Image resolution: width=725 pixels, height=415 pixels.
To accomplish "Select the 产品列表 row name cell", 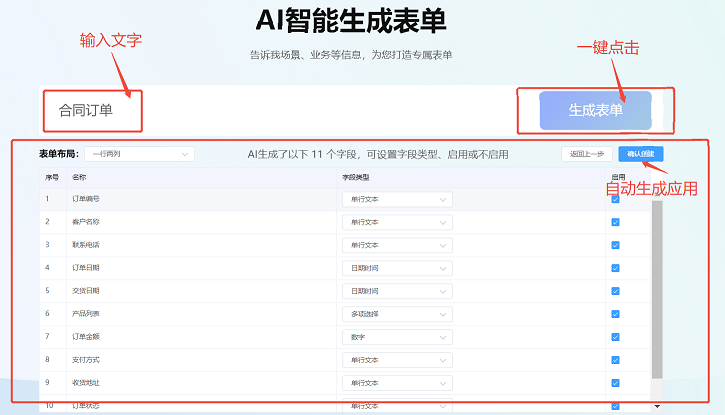I will (x=86, y=314).
